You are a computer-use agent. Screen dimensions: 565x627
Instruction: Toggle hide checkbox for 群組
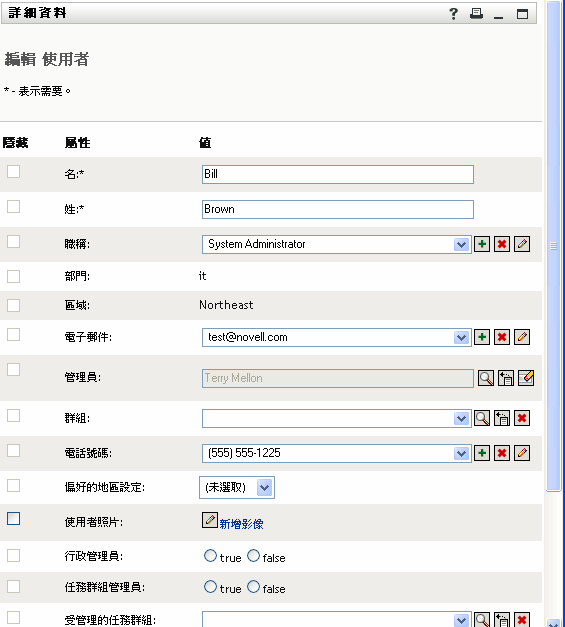click(x=14, y=416)
